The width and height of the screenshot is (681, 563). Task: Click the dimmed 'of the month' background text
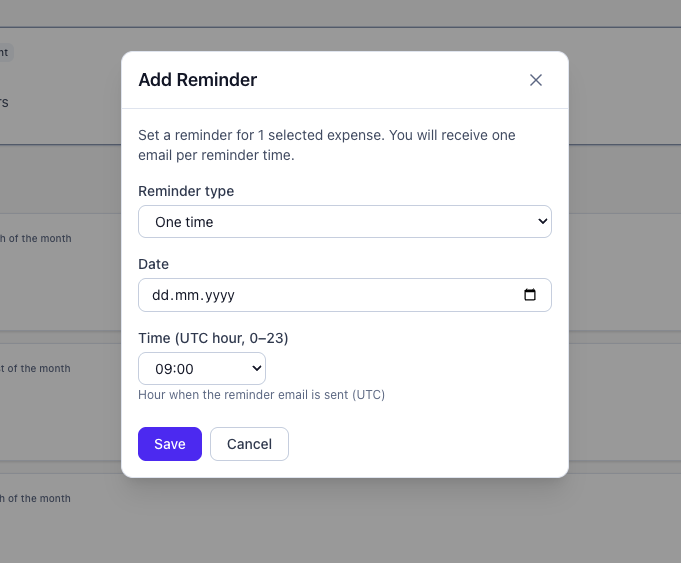(38, 238)
